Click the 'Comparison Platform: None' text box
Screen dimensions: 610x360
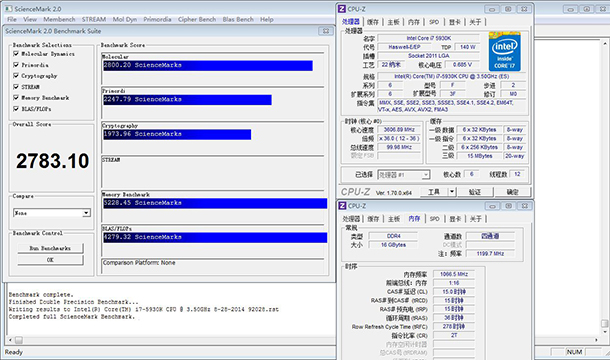[213, 266]
